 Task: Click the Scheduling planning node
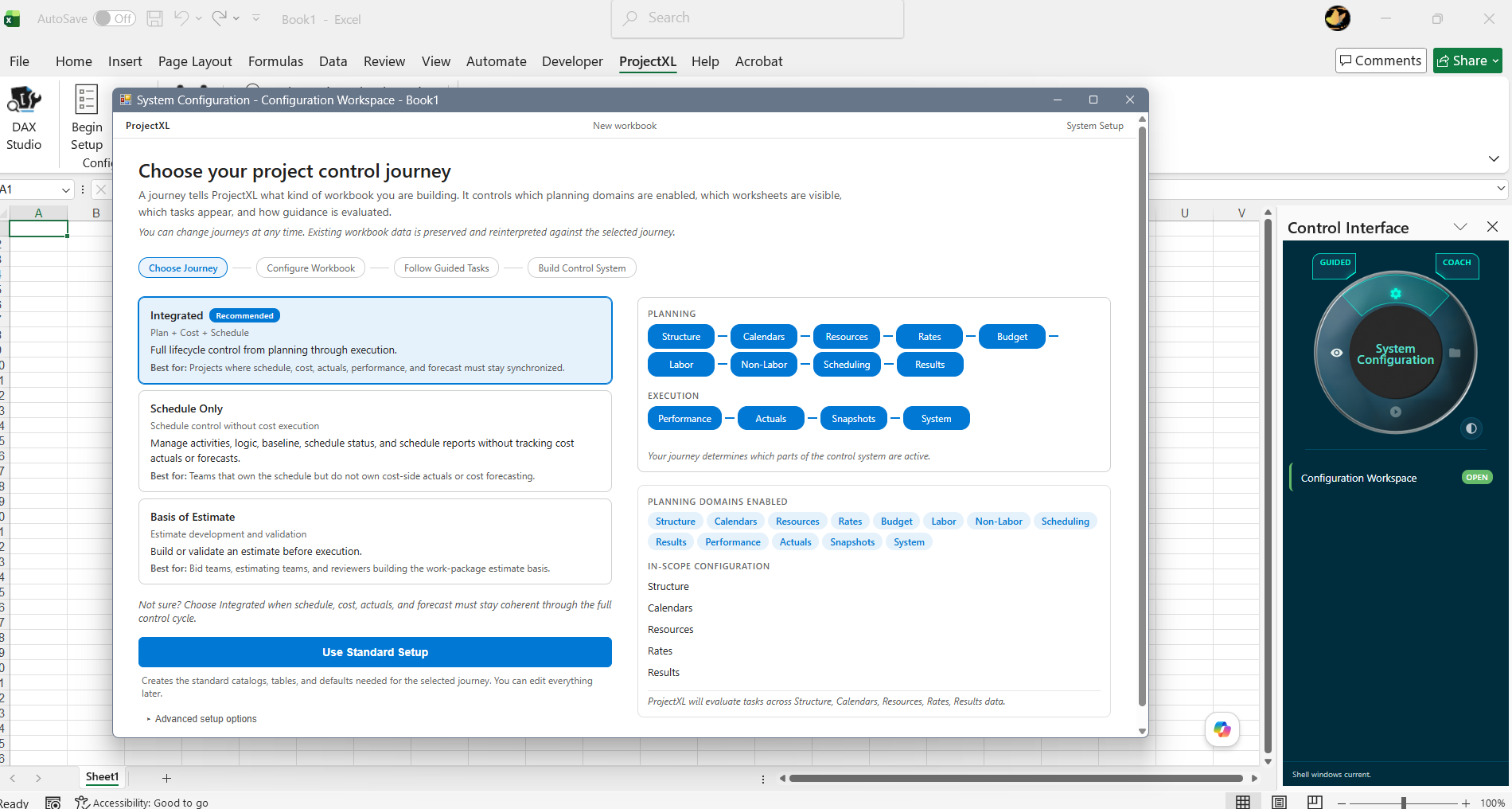click(x=847, y=365)
